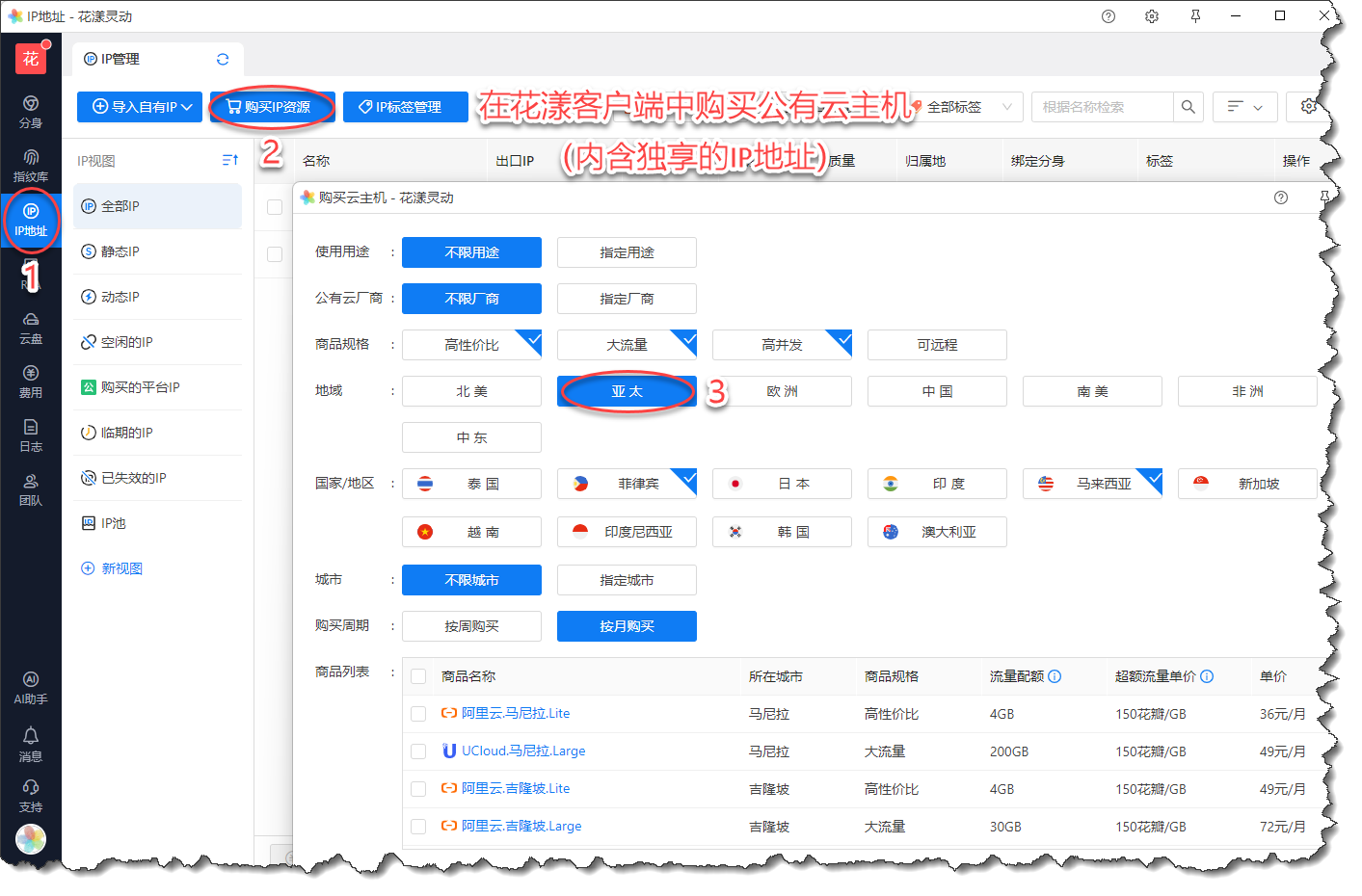The height and width of the screenshot is (896, 1362).
Task: Open the 团队 team section
Action: point(31,489)
